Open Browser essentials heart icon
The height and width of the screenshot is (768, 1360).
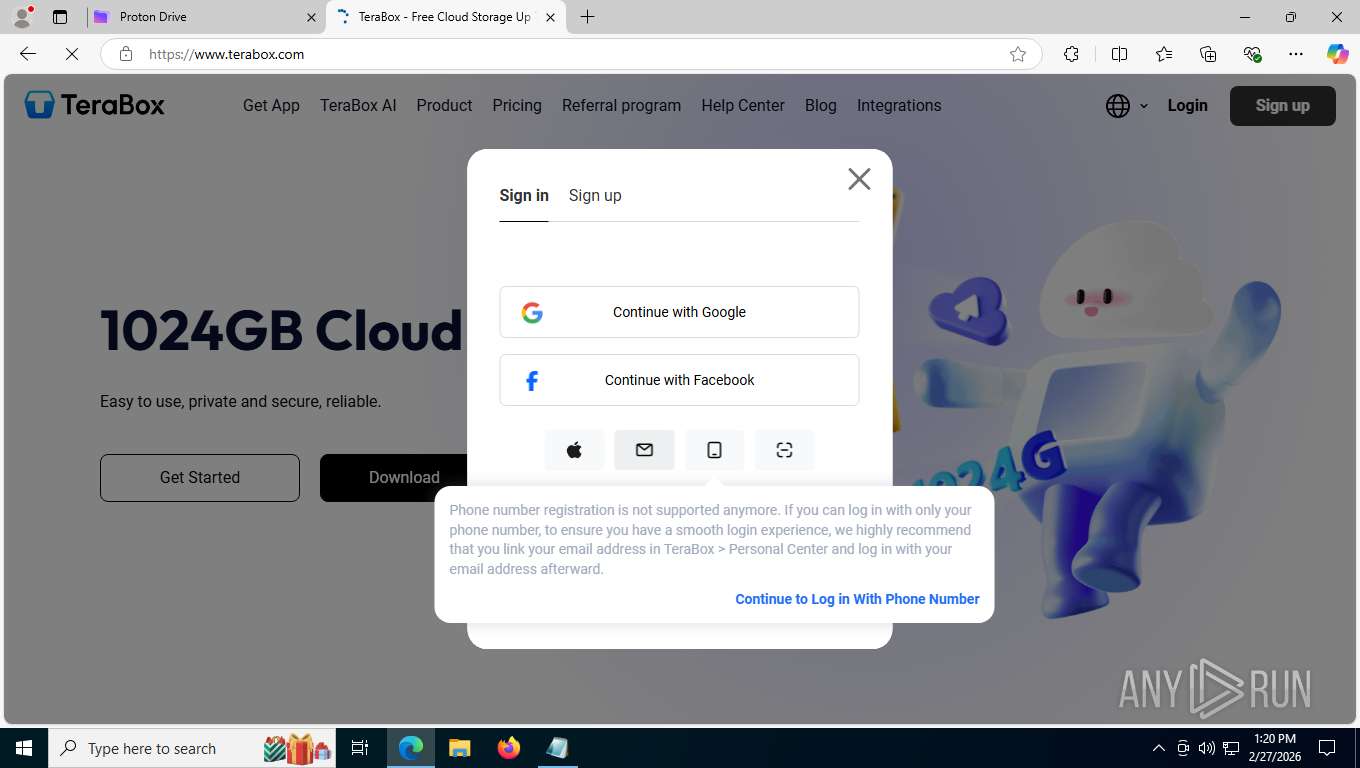pos(1252,54)
